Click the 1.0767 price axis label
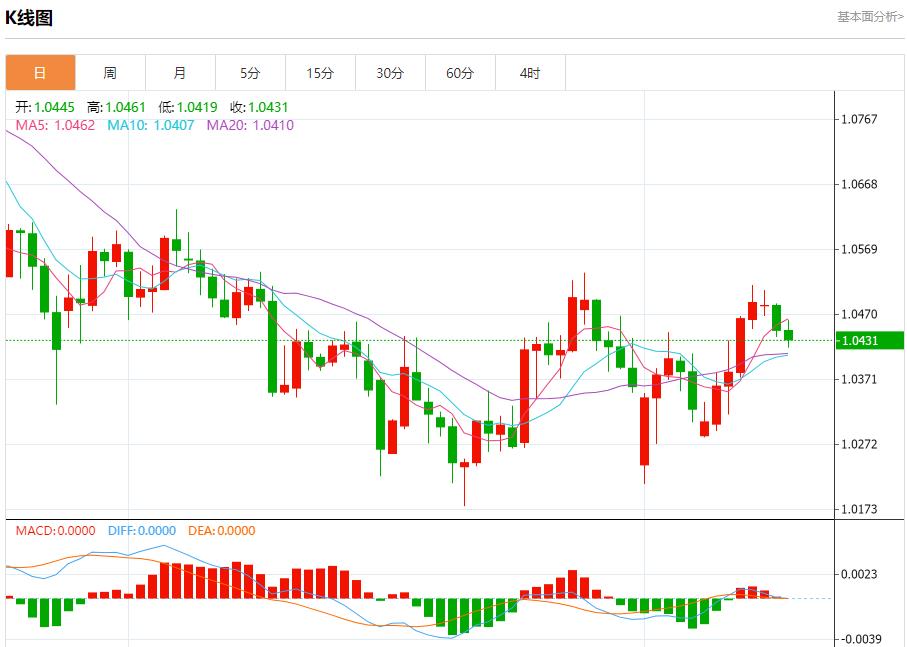Image resolution: width=907 pixels, height=647 pixels. tap(859, 119)
